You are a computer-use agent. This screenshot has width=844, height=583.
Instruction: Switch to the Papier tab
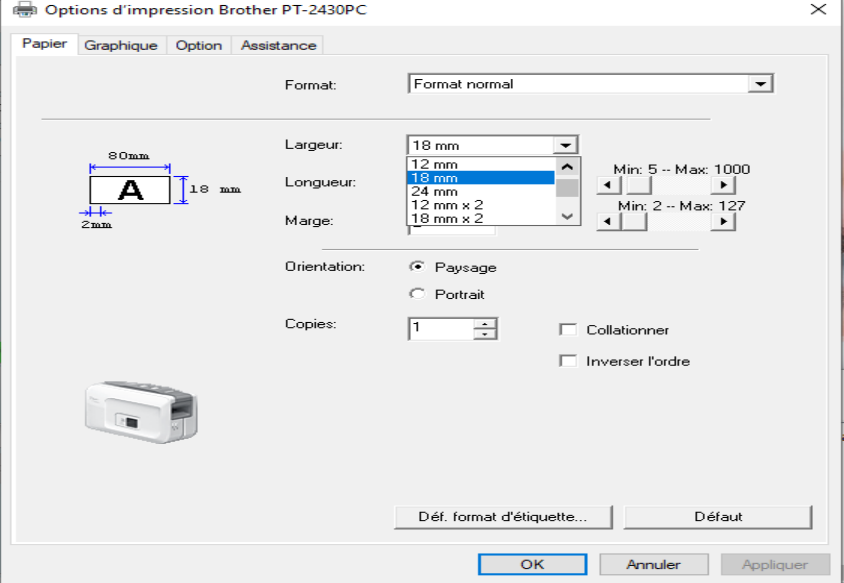44,44
